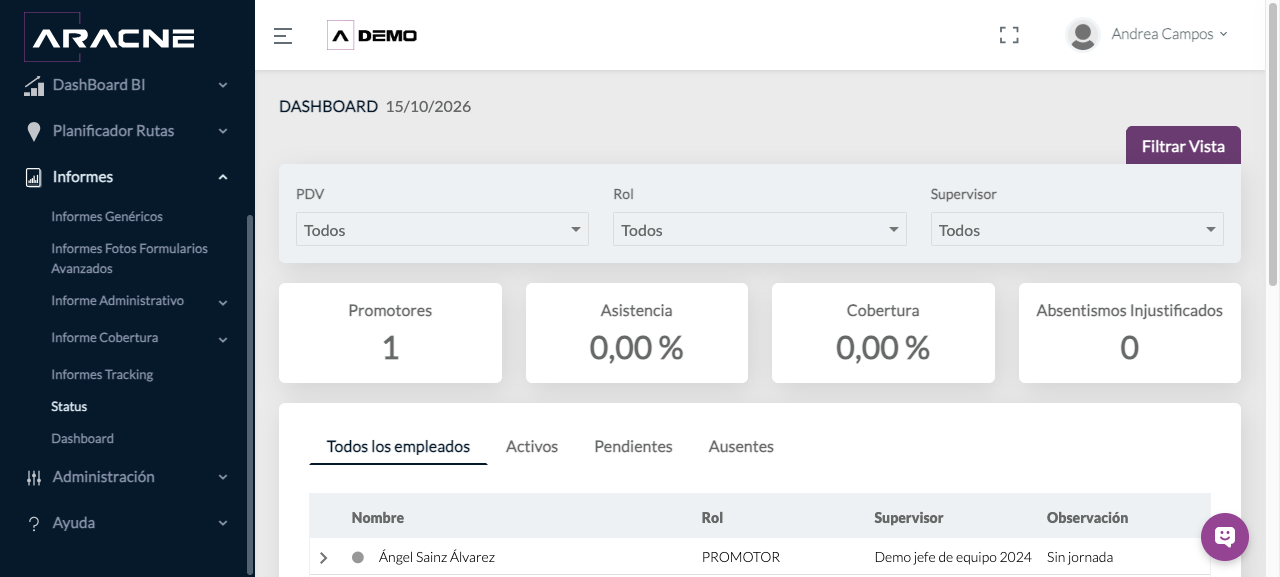Click the Asistencia summary card
This screenshot has width=1280, height=577.
click(637, 333)
